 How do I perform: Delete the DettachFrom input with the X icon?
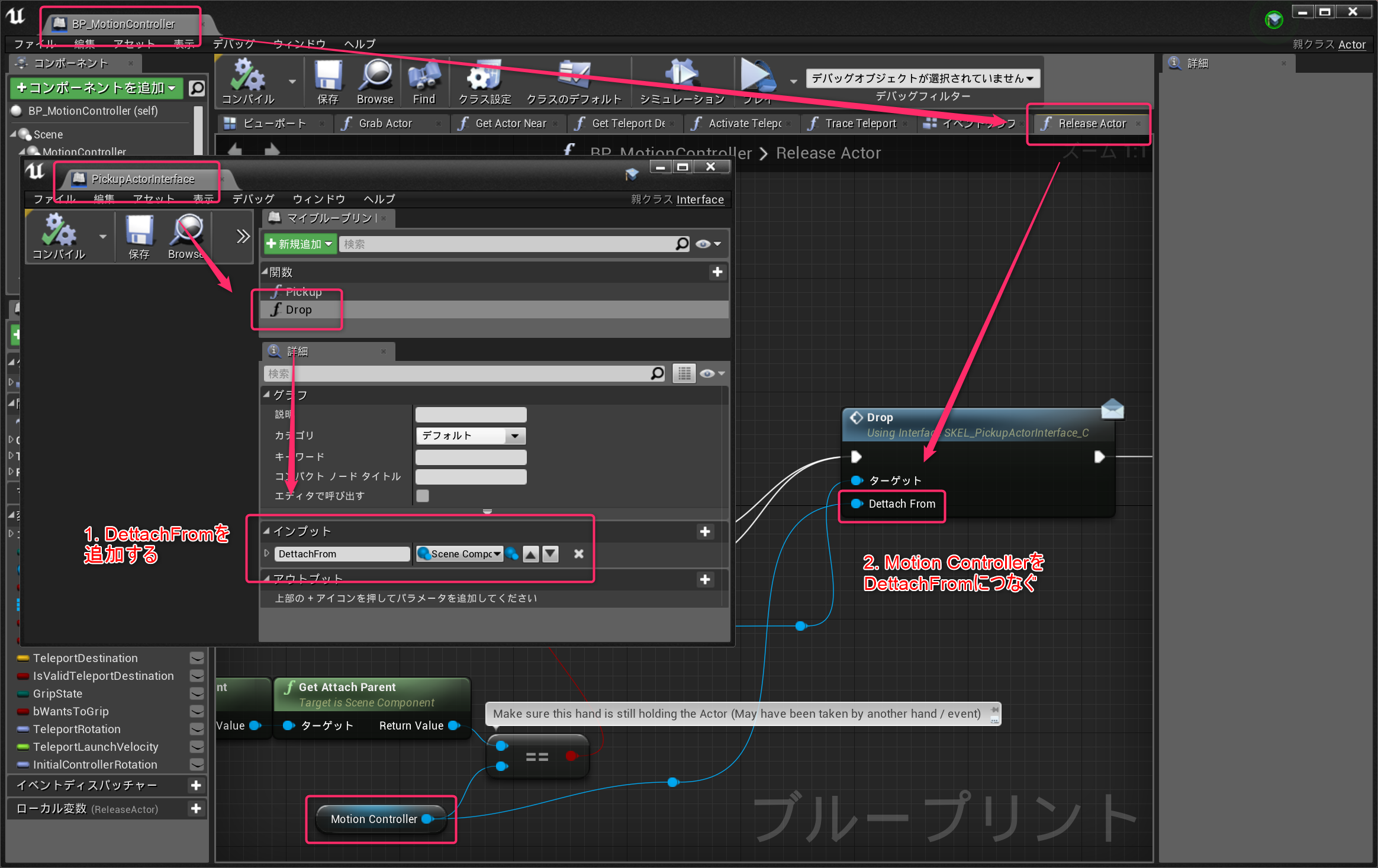(x=578, y=554)
